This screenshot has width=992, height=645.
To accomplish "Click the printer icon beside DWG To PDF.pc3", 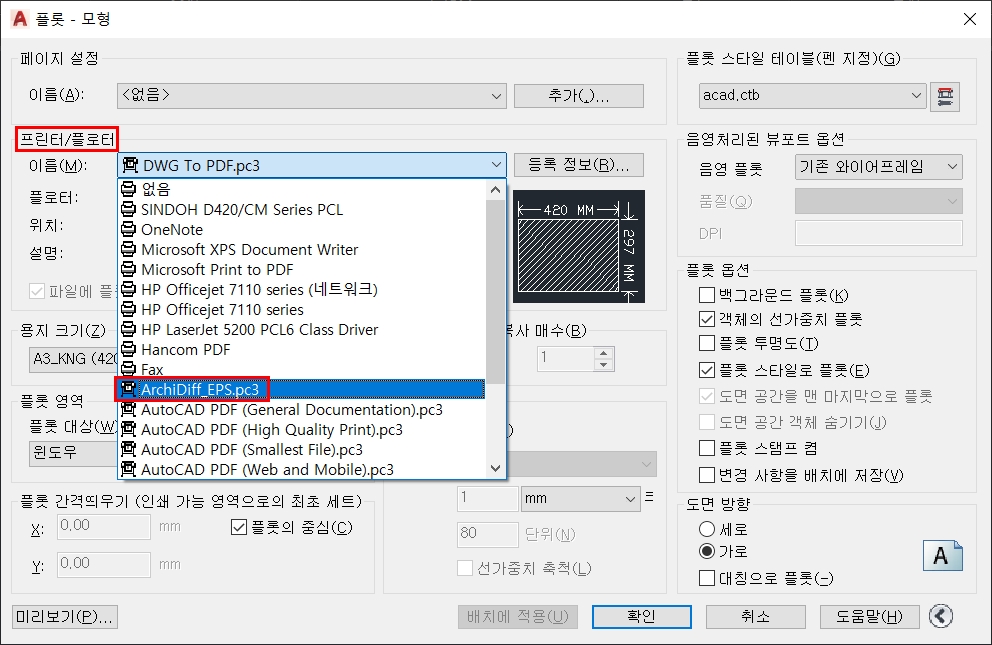I will [129, 164].
